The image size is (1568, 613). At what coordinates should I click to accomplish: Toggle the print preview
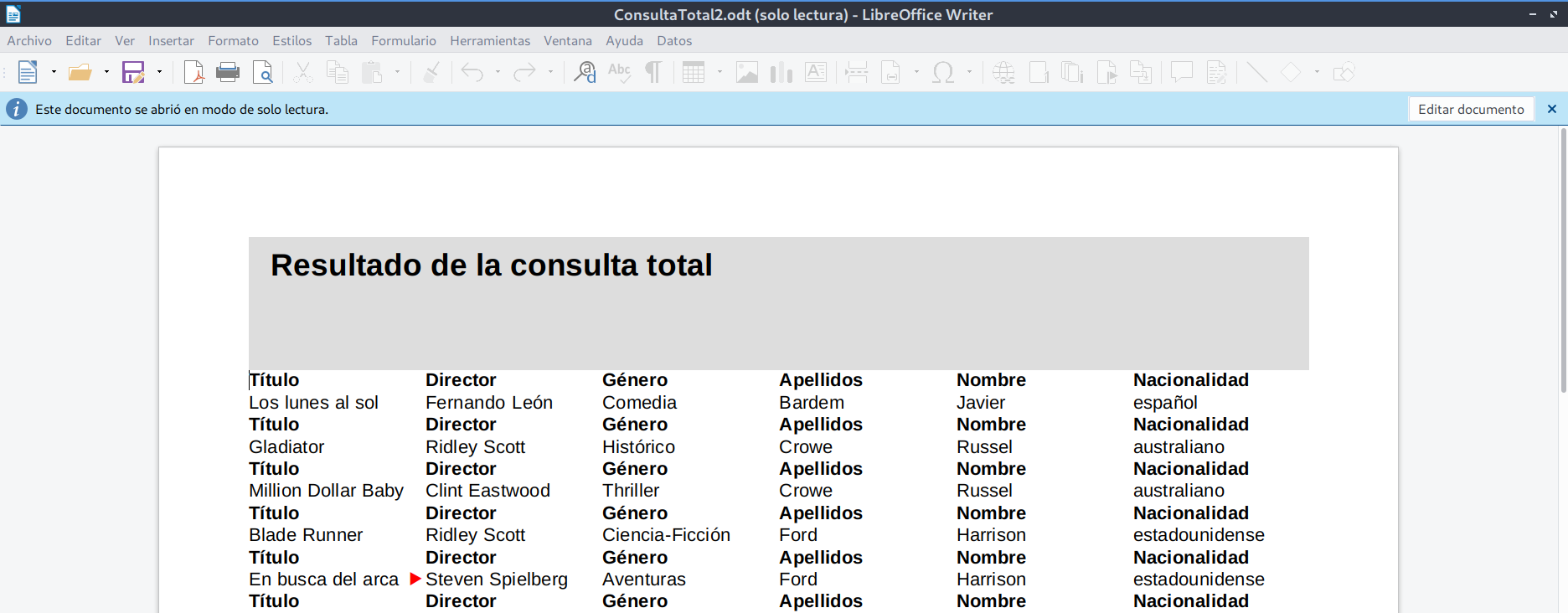coord(263,73)
